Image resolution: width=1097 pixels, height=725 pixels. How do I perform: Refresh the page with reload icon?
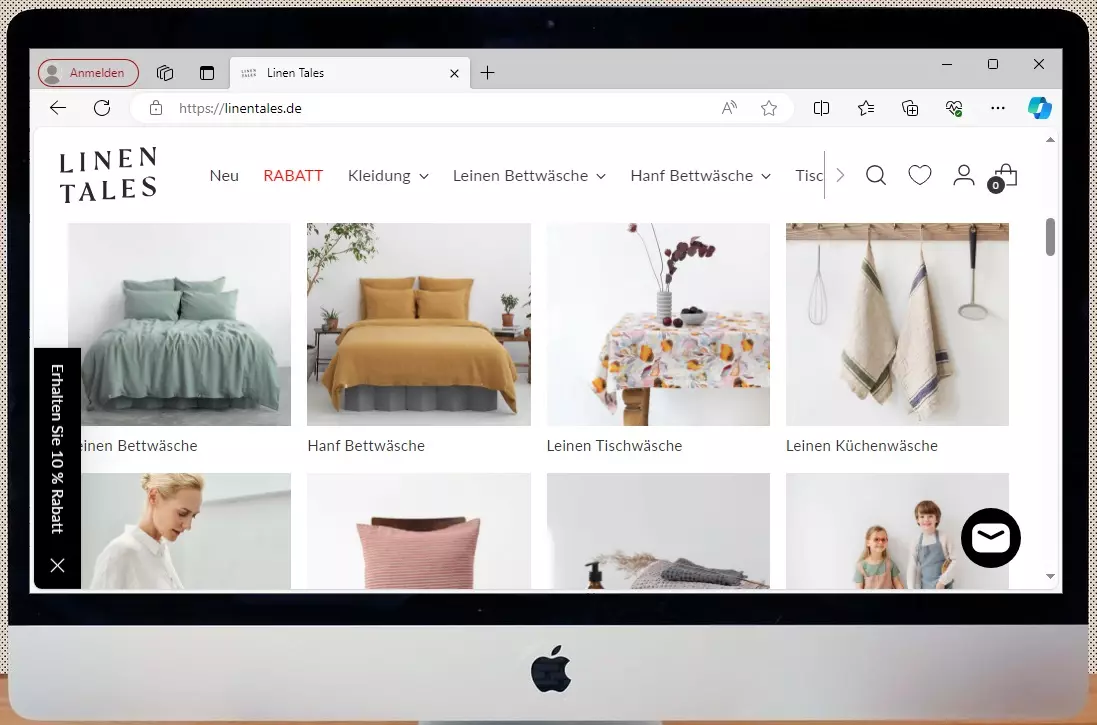pyautogui.click(x=102, y=108)
